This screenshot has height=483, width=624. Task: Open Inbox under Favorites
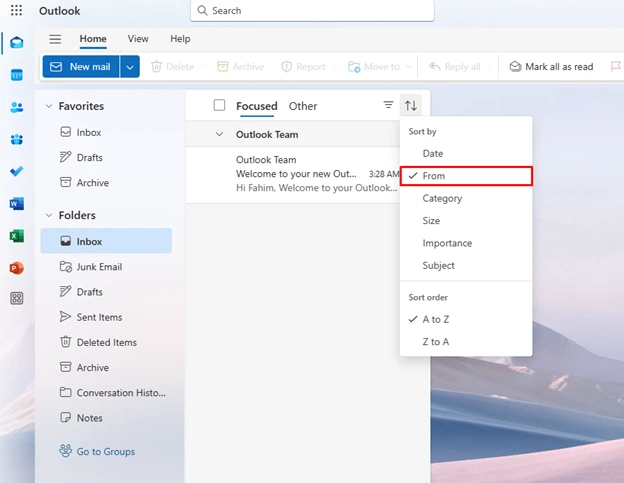[106, 132]
